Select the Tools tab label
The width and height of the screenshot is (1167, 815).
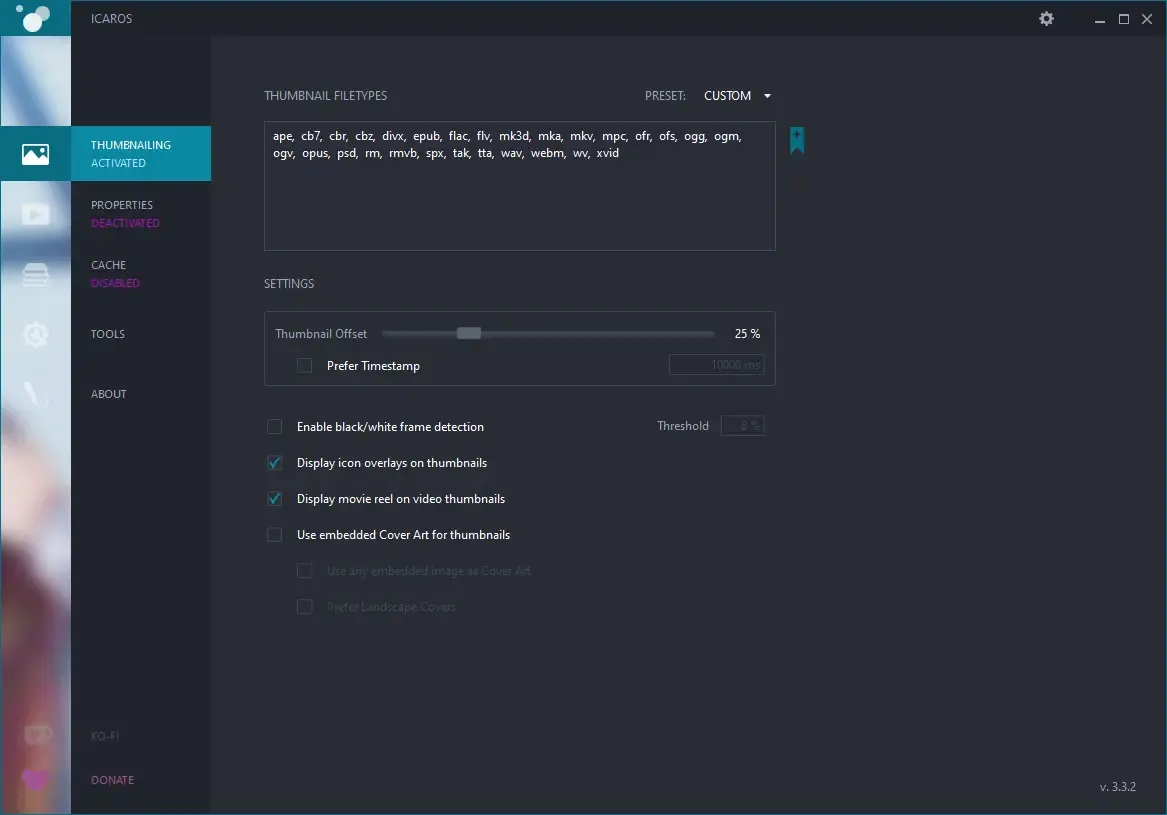tap(108, 334)
